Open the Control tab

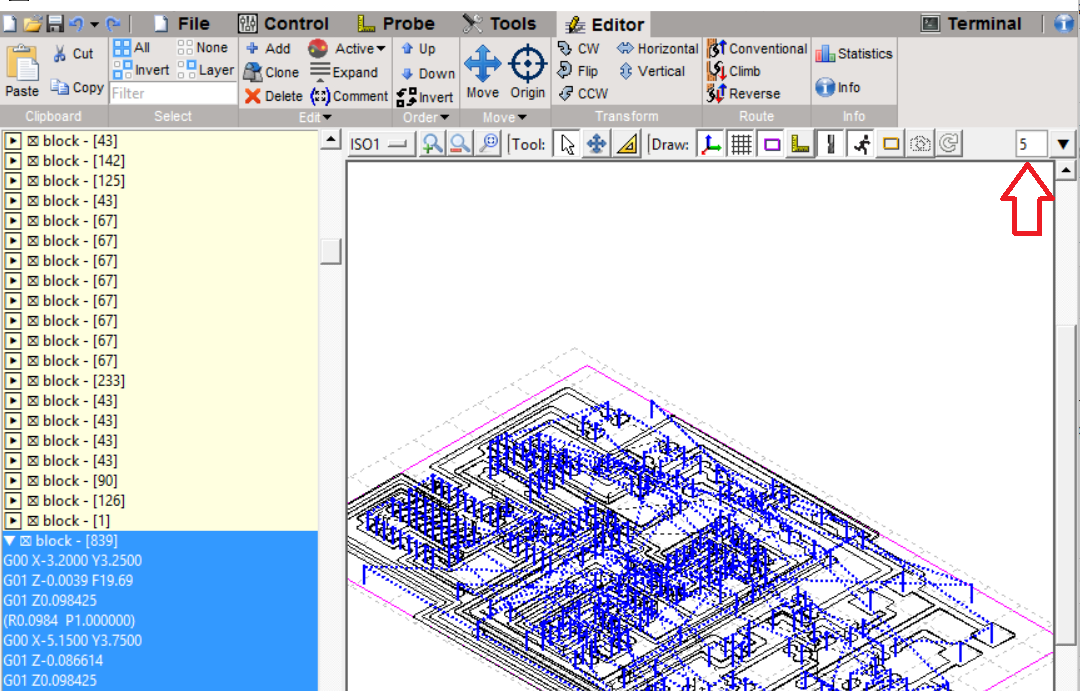[x=283, y=24]
